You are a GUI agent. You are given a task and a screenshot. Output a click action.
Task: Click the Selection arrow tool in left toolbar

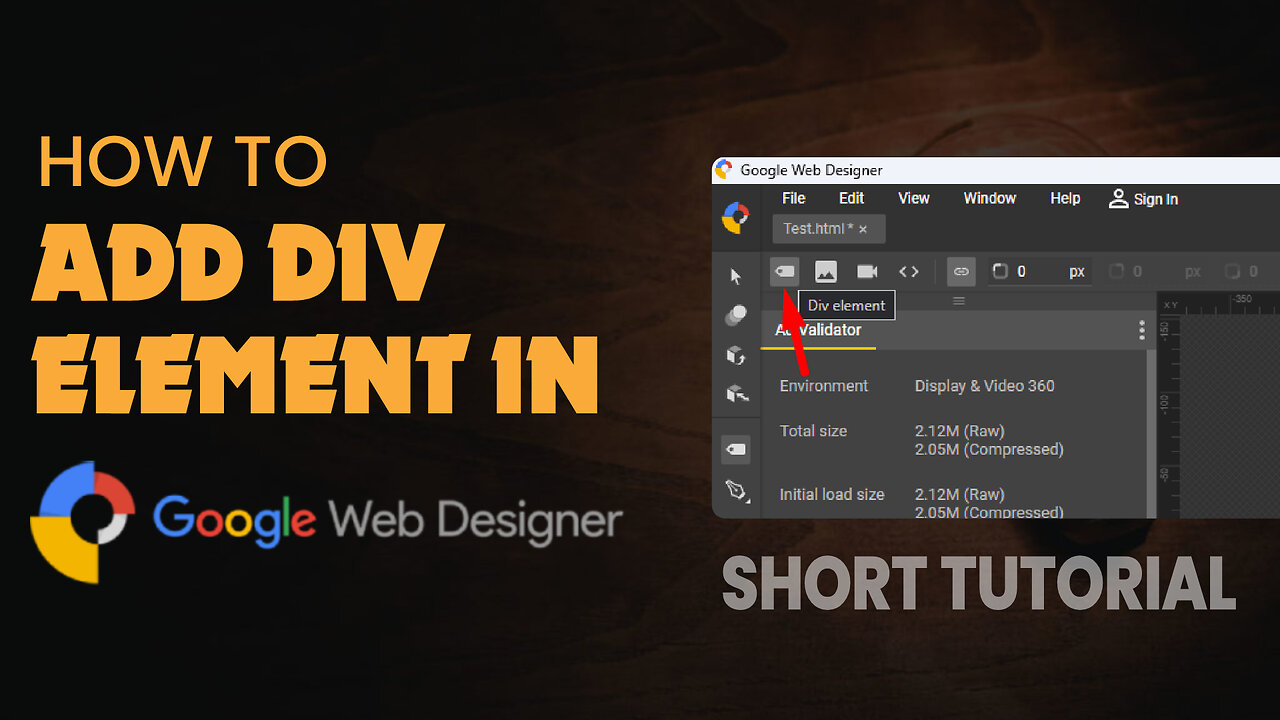(x=736, y=276)
